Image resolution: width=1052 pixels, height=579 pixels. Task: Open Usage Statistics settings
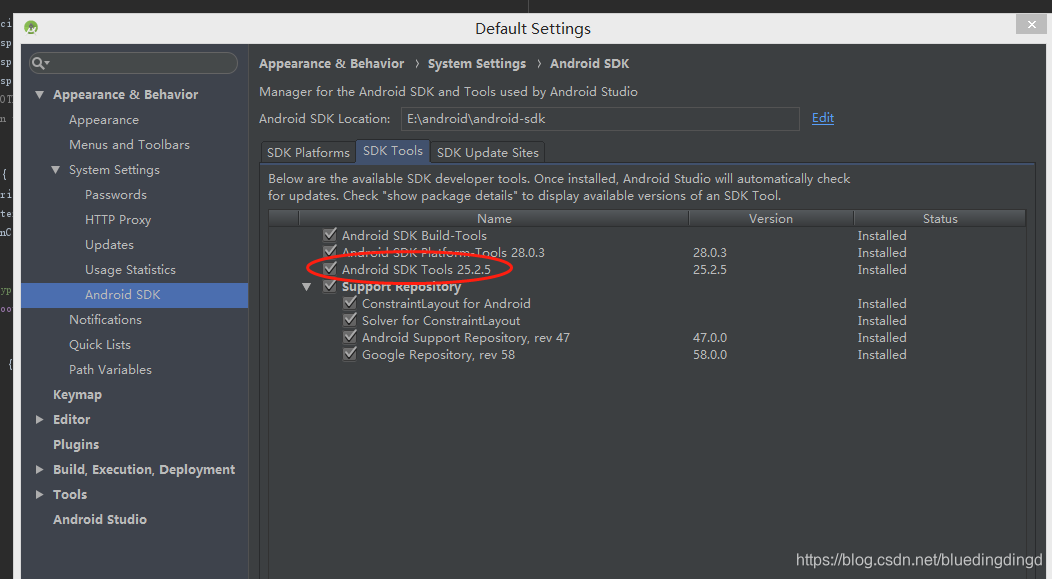tap(130, 270)
